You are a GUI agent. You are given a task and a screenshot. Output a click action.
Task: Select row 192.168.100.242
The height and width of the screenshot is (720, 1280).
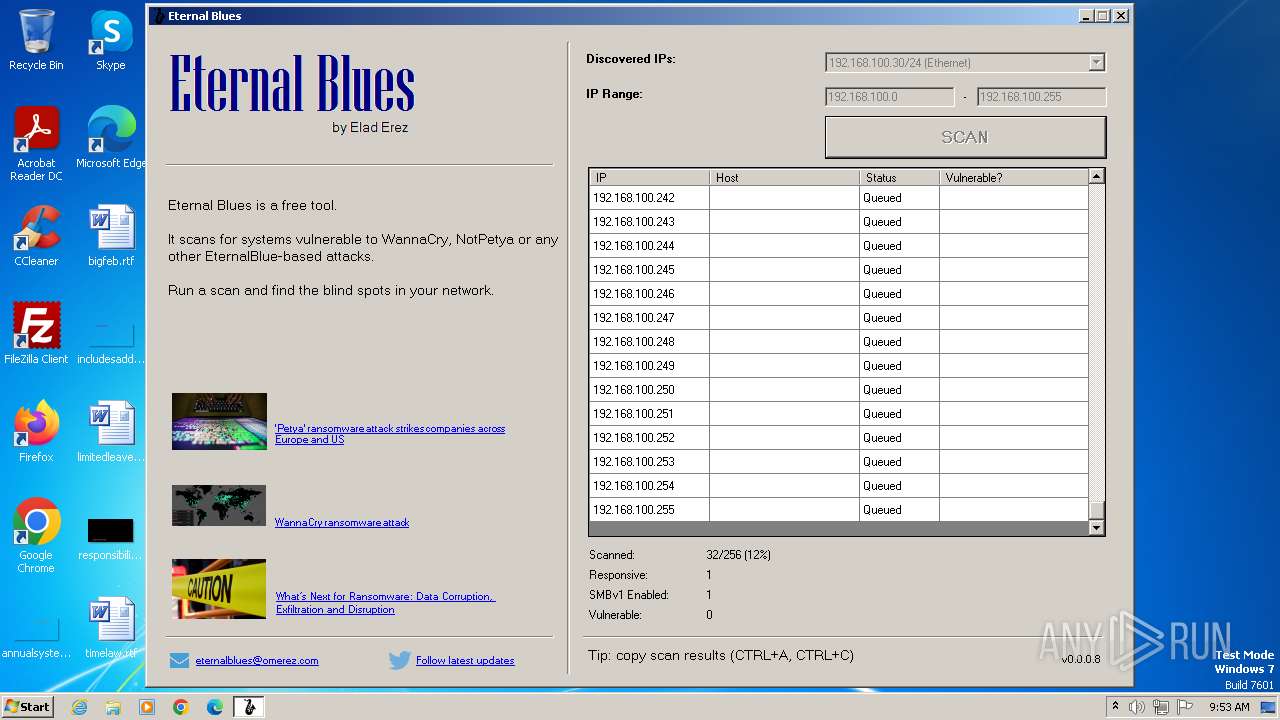tap(839, 198)
